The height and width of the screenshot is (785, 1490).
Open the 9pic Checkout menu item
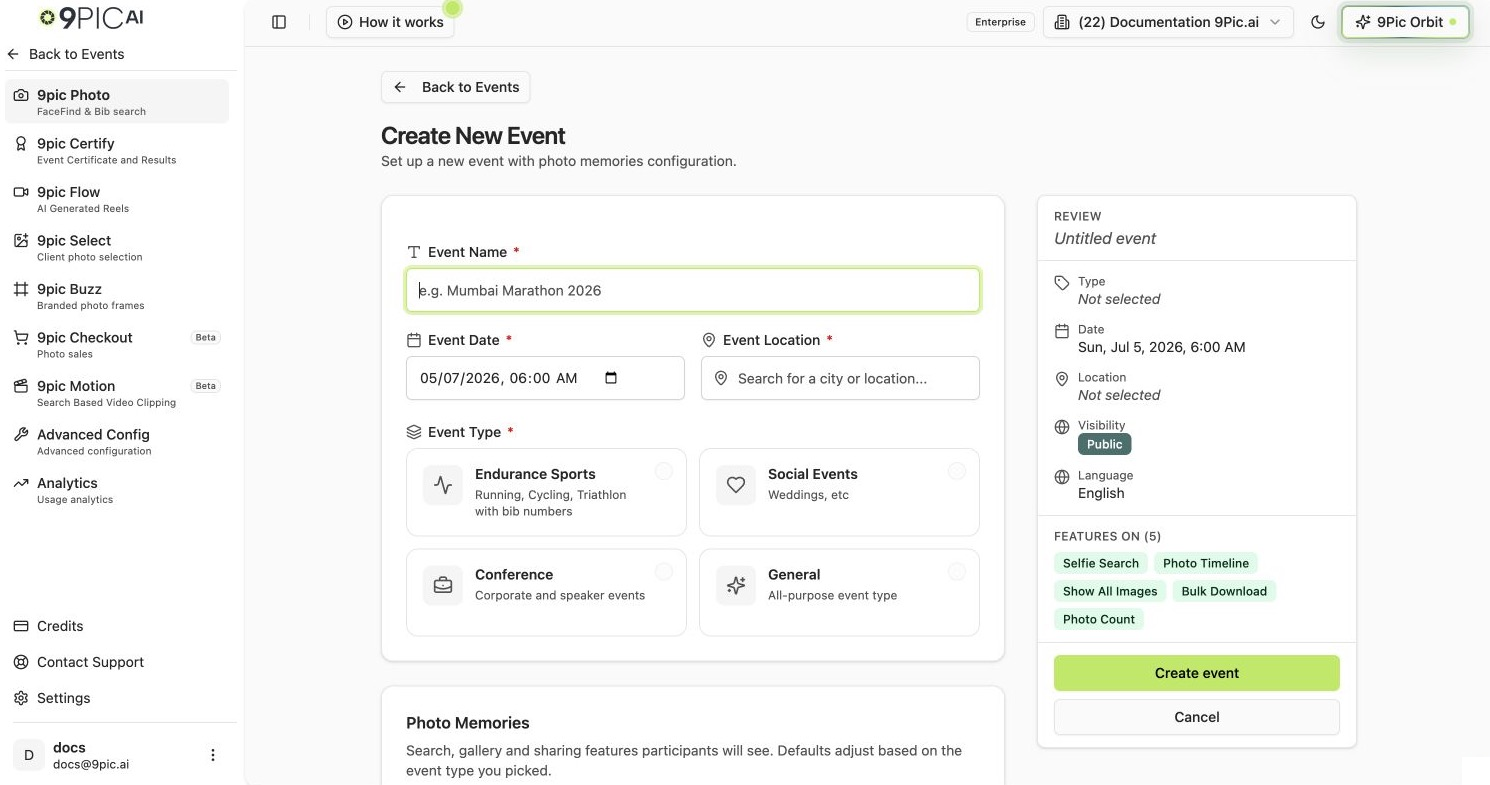click(117, 344)
